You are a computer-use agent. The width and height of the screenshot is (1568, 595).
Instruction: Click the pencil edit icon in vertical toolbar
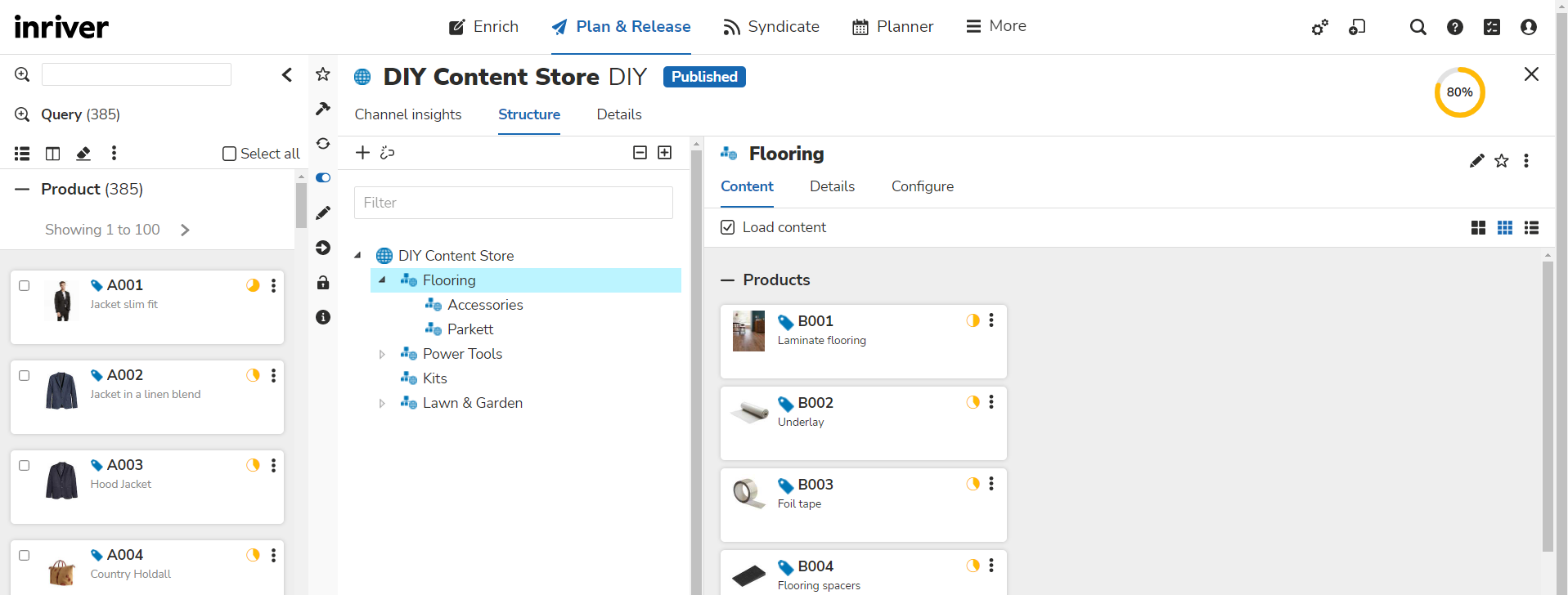click(323, 212)
